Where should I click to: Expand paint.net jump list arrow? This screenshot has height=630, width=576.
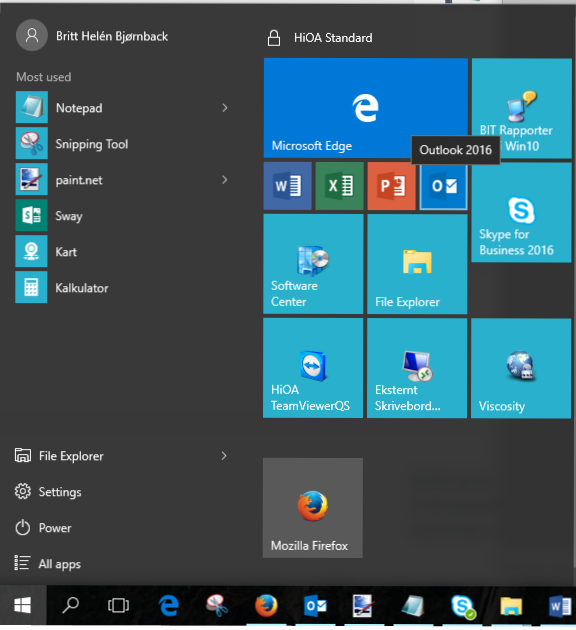pos(225,180)
